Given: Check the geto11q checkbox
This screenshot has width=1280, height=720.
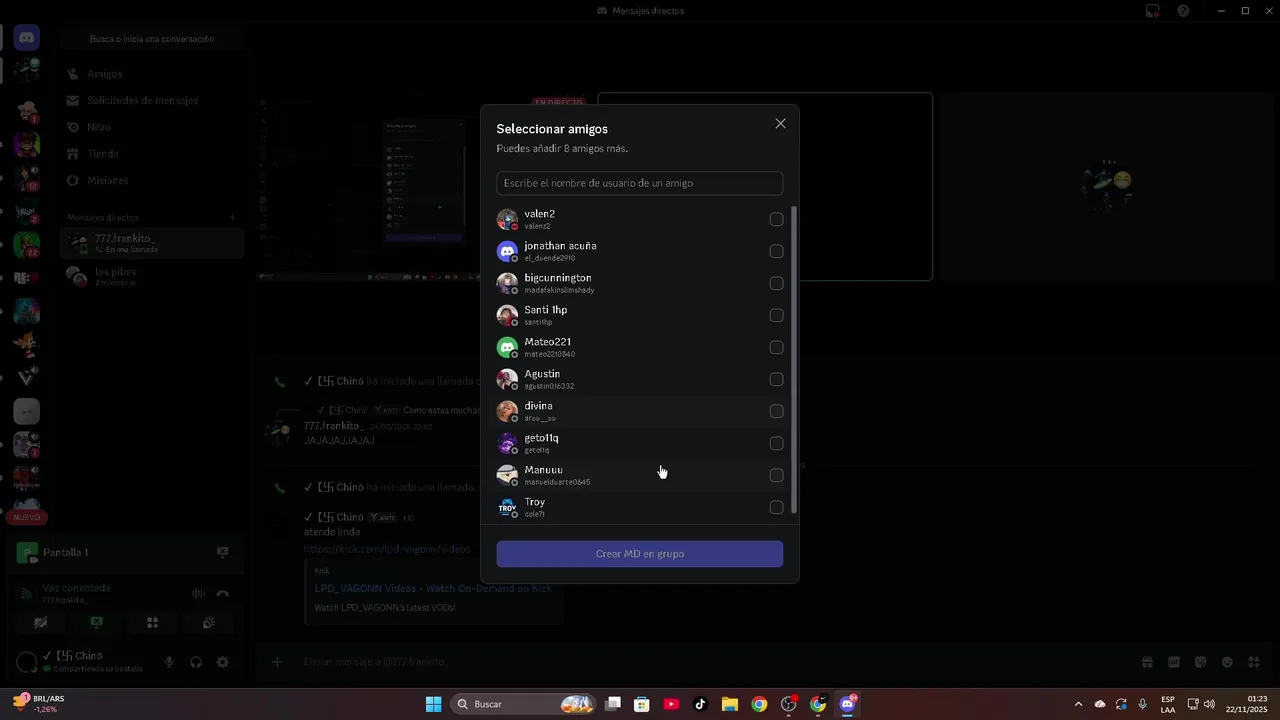Looking at the screenshot, I should pyautogui.click(x=776, y=443).
